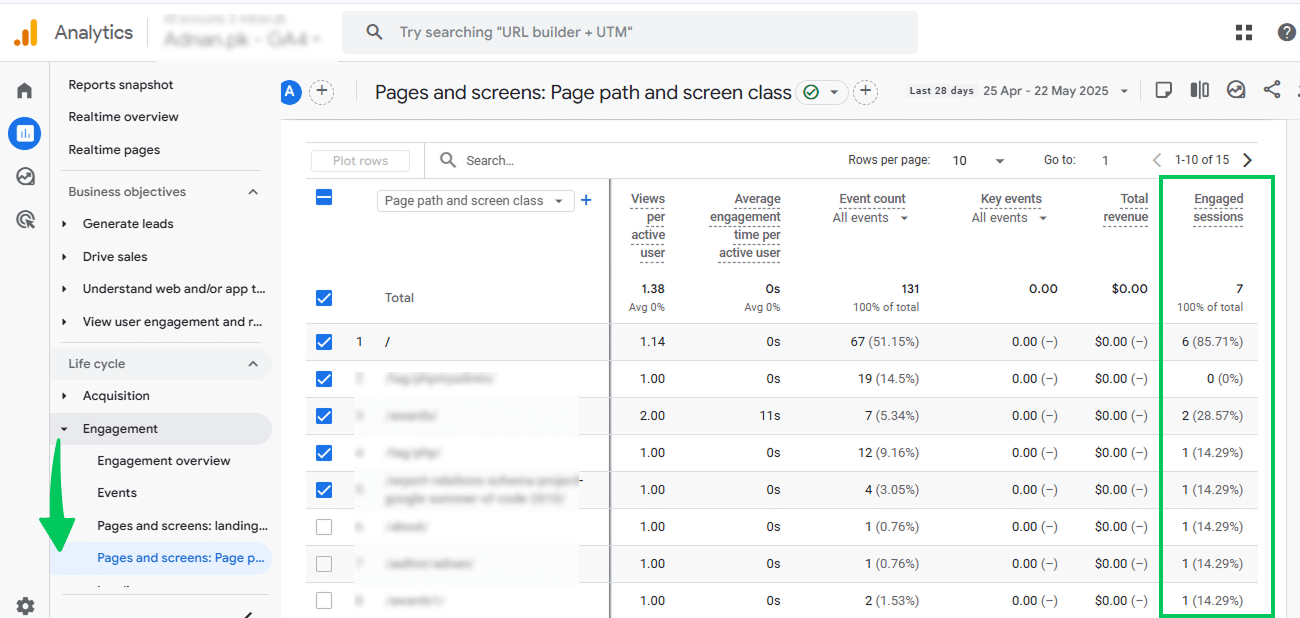
Task: Uncheck row 1 '/' checkbox
Action: [324, 342]
